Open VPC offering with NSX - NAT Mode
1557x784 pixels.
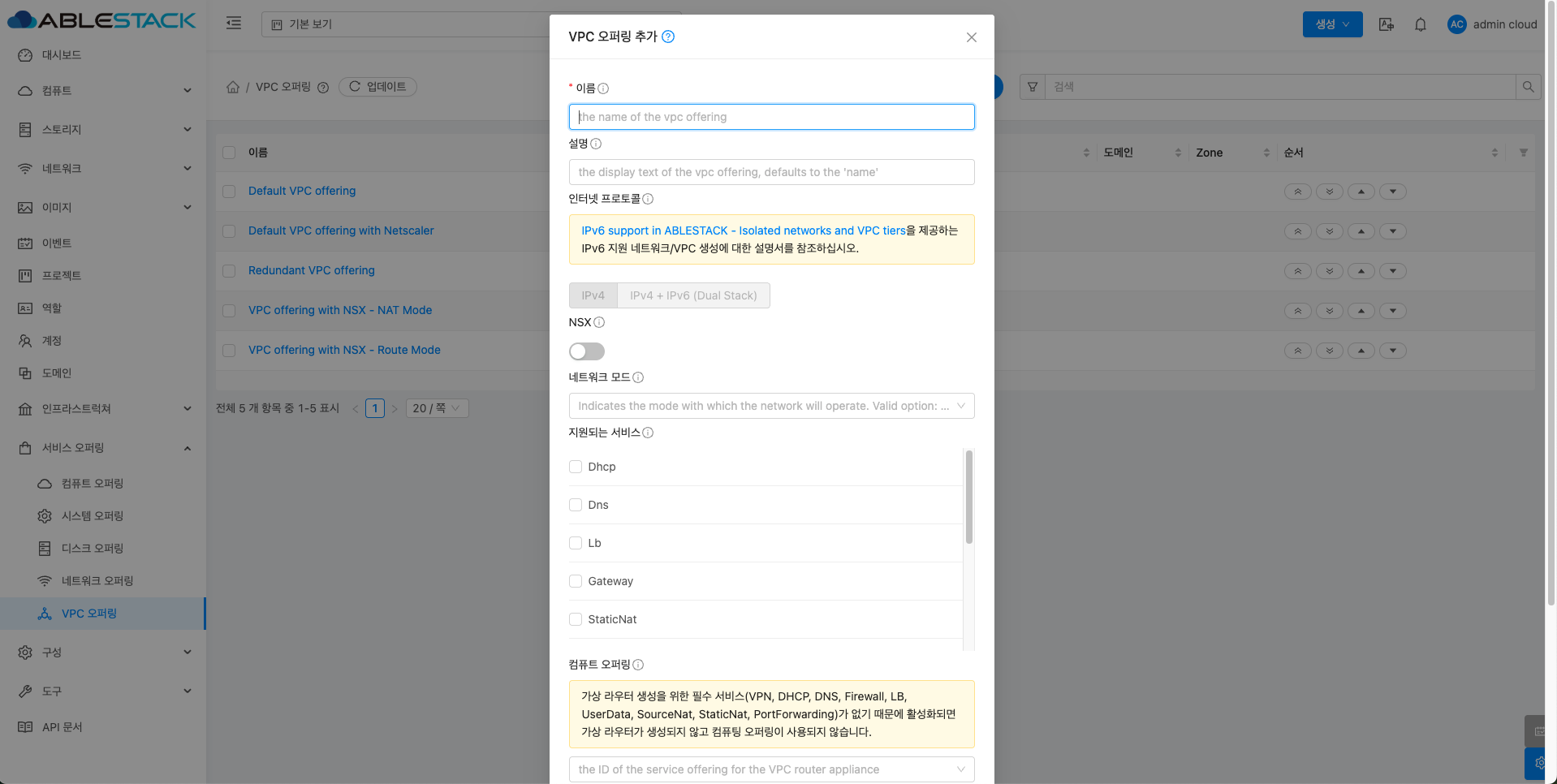pyautogui.click(x=340, y=311)
